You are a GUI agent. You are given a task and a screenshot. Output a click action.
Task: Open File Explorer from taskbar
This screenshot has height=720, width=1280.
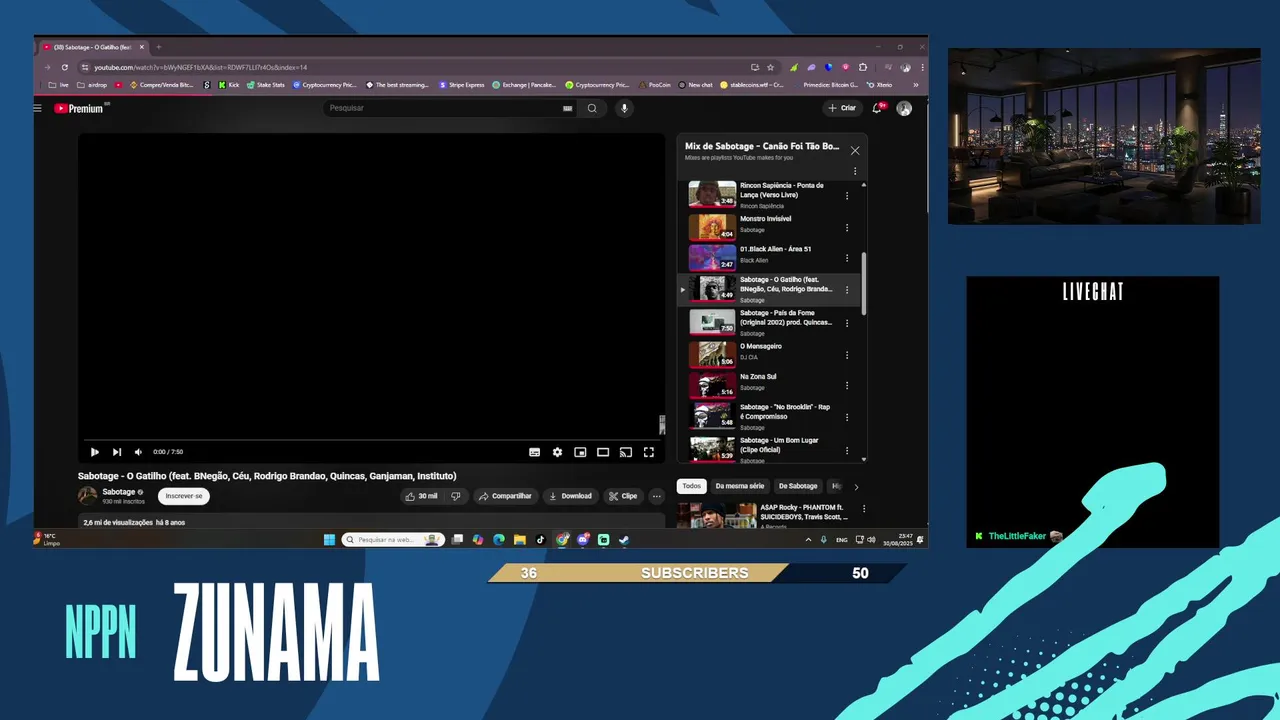(520, 540)
